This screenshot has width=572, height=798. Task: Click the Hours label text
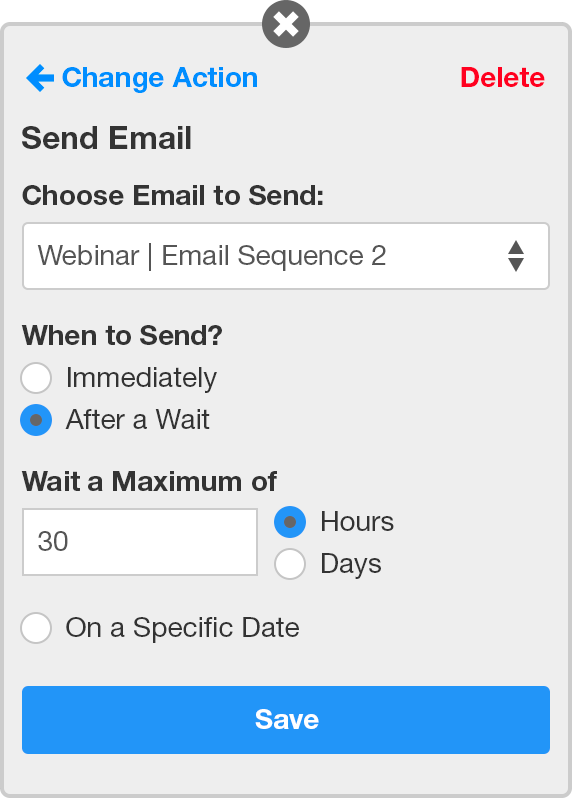tap(357, 522)
